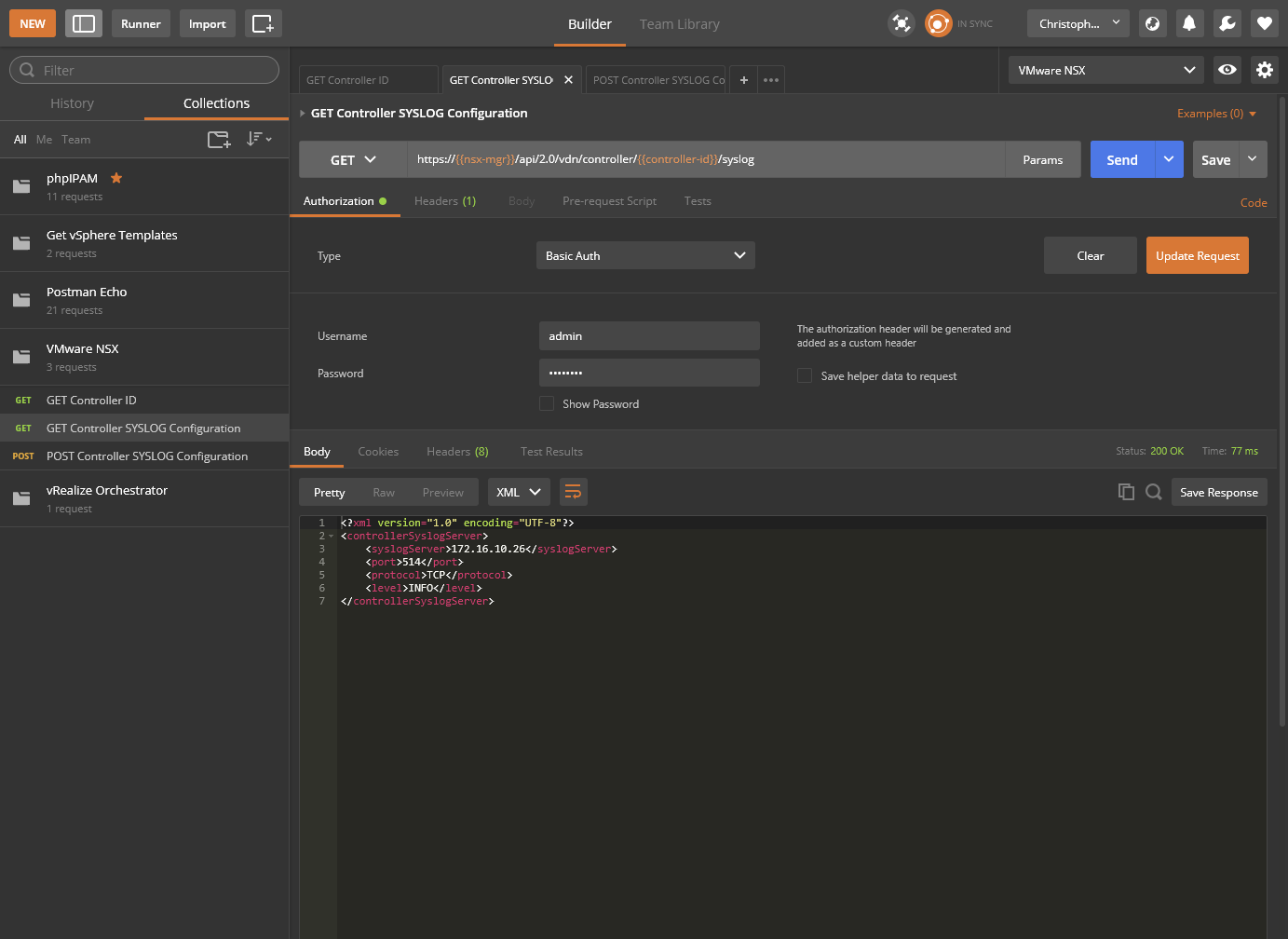This screenshot has width=1288, height=939.
Task: Expand the Basic Auth type dropdown
Action: coord(645,255)
